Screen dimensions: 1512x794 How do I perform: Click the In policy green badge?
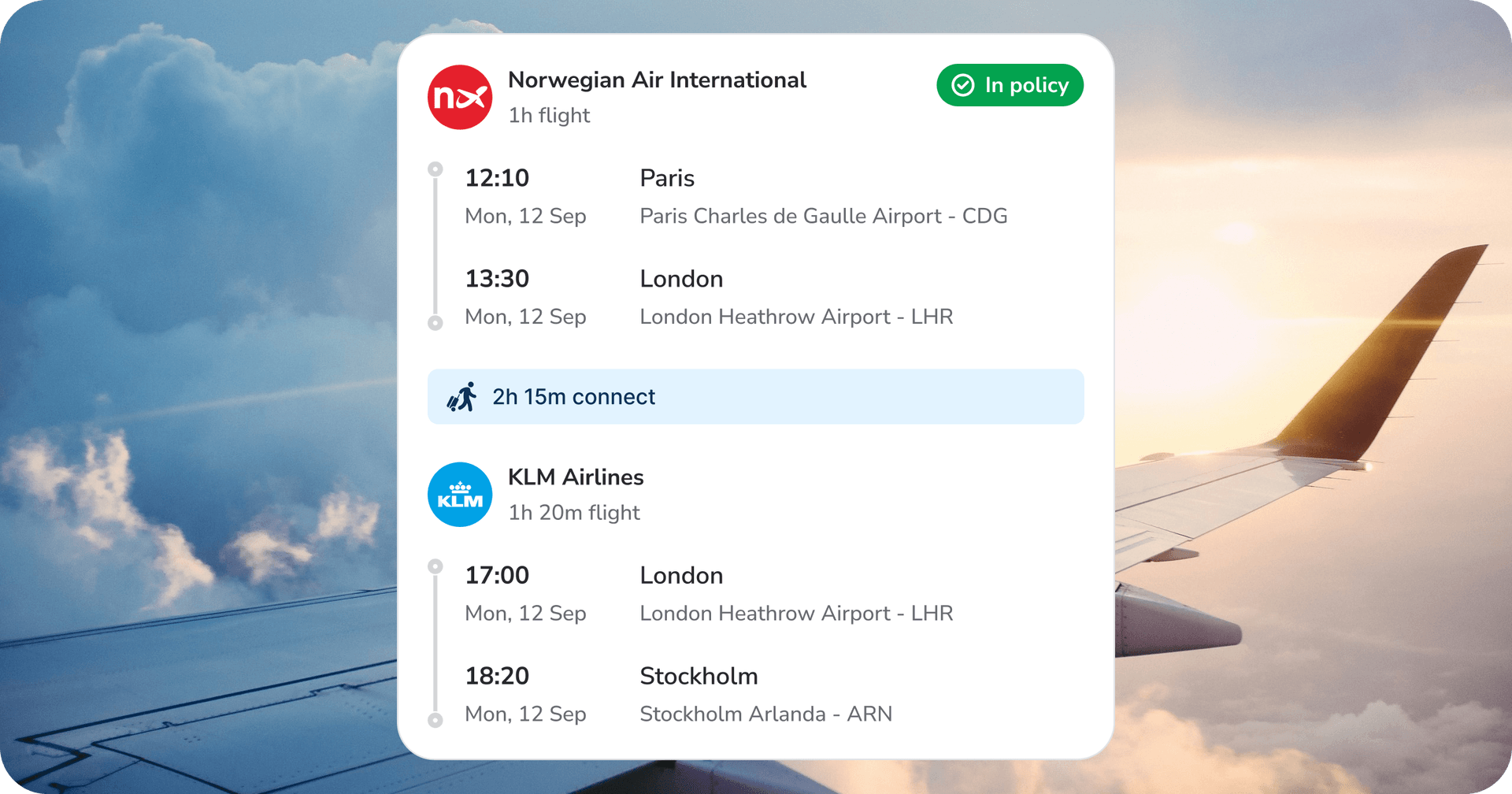tap(1010, 85)
